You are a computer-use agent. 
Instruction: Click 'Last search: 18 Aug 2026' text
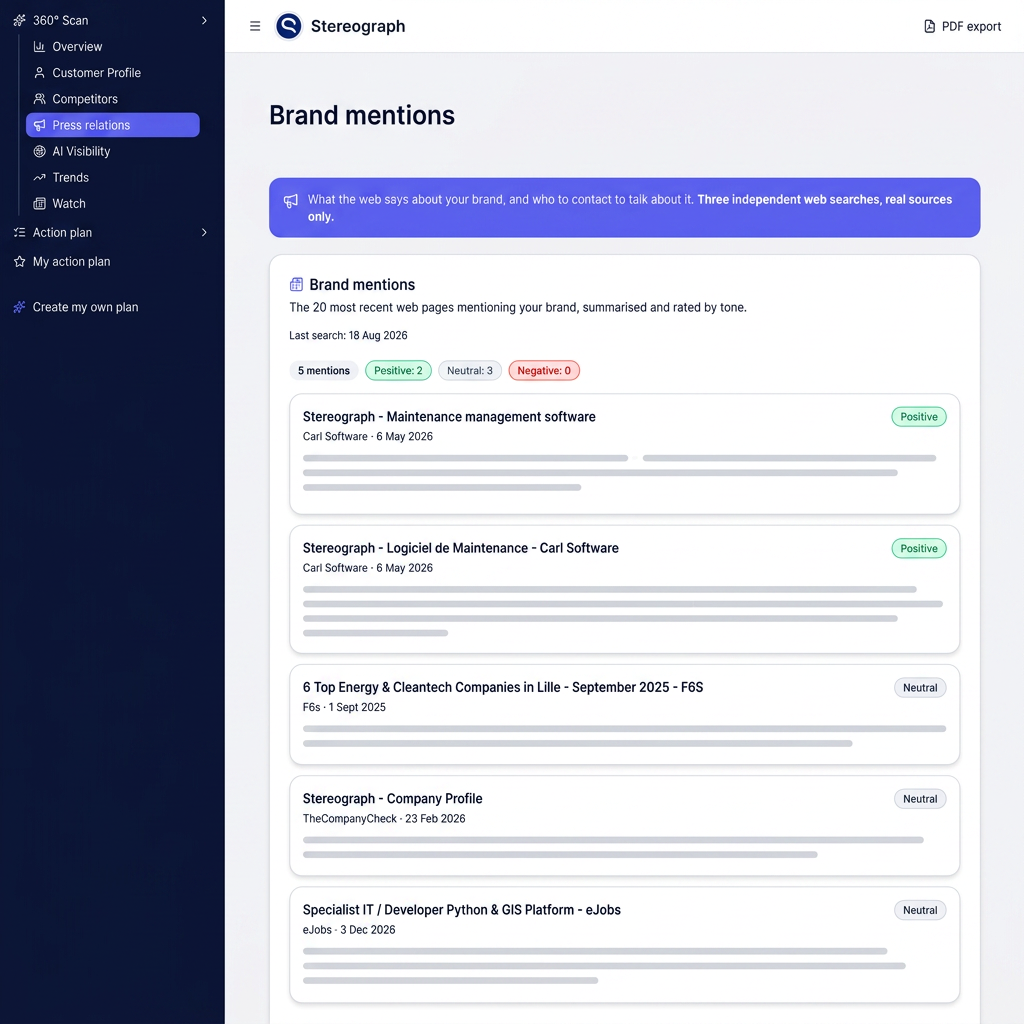tap(348, 335)
